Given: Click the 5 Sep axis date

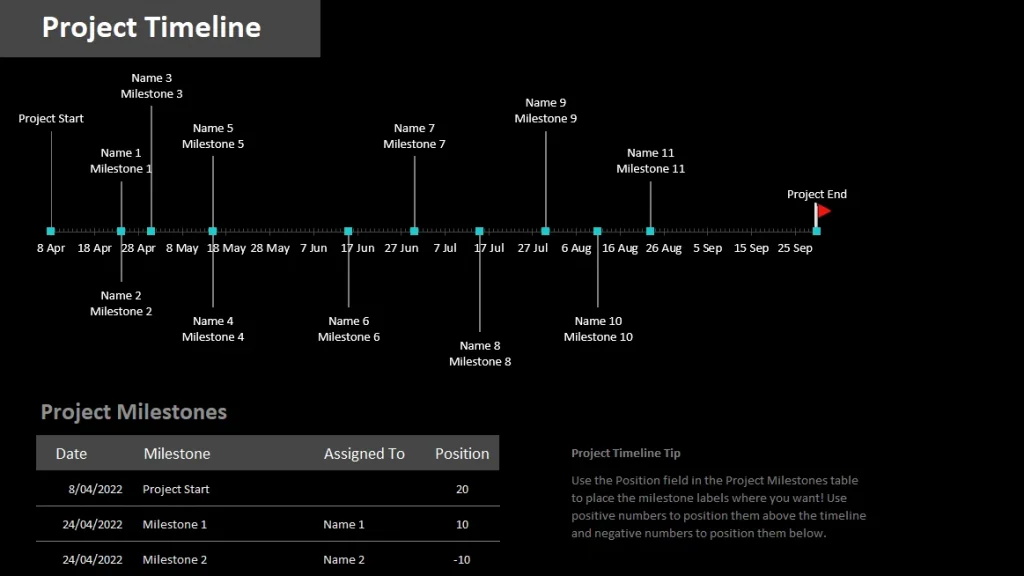Looking at the screenshot, I should click(707, 248).
